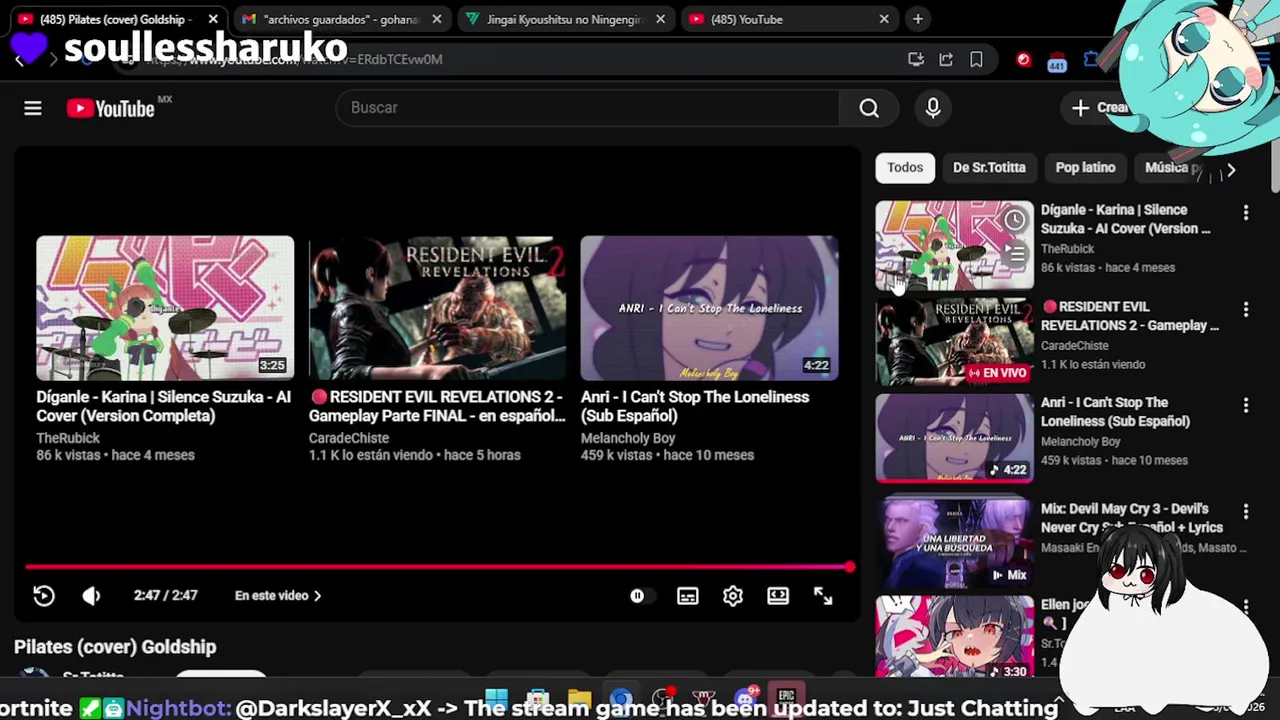
Task: Open TheRubick channel under endscreen video
Action: pyautogui.click(x=68, y=438)
